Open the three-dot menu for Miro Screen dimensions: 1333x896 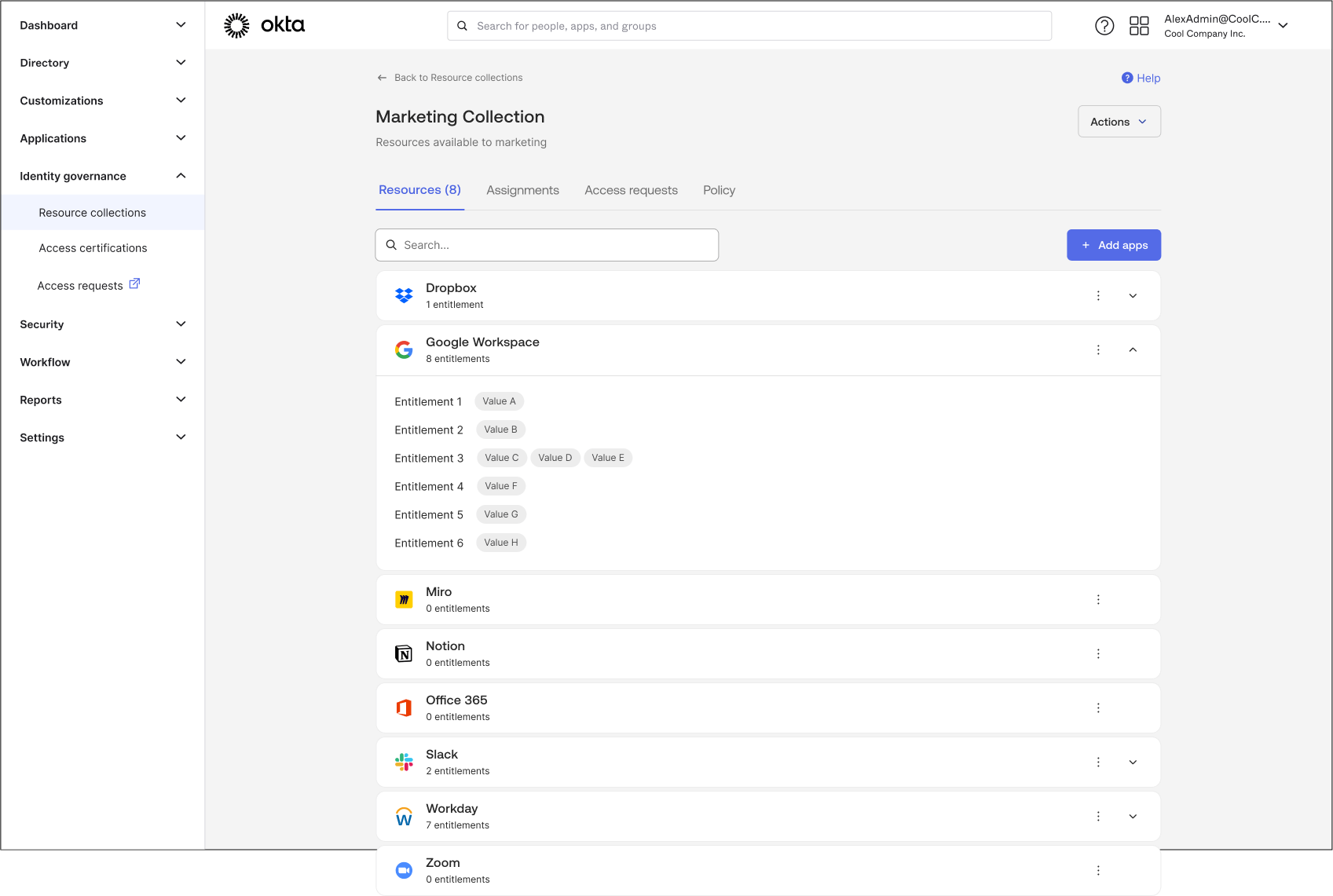[x=1098, y=599]
